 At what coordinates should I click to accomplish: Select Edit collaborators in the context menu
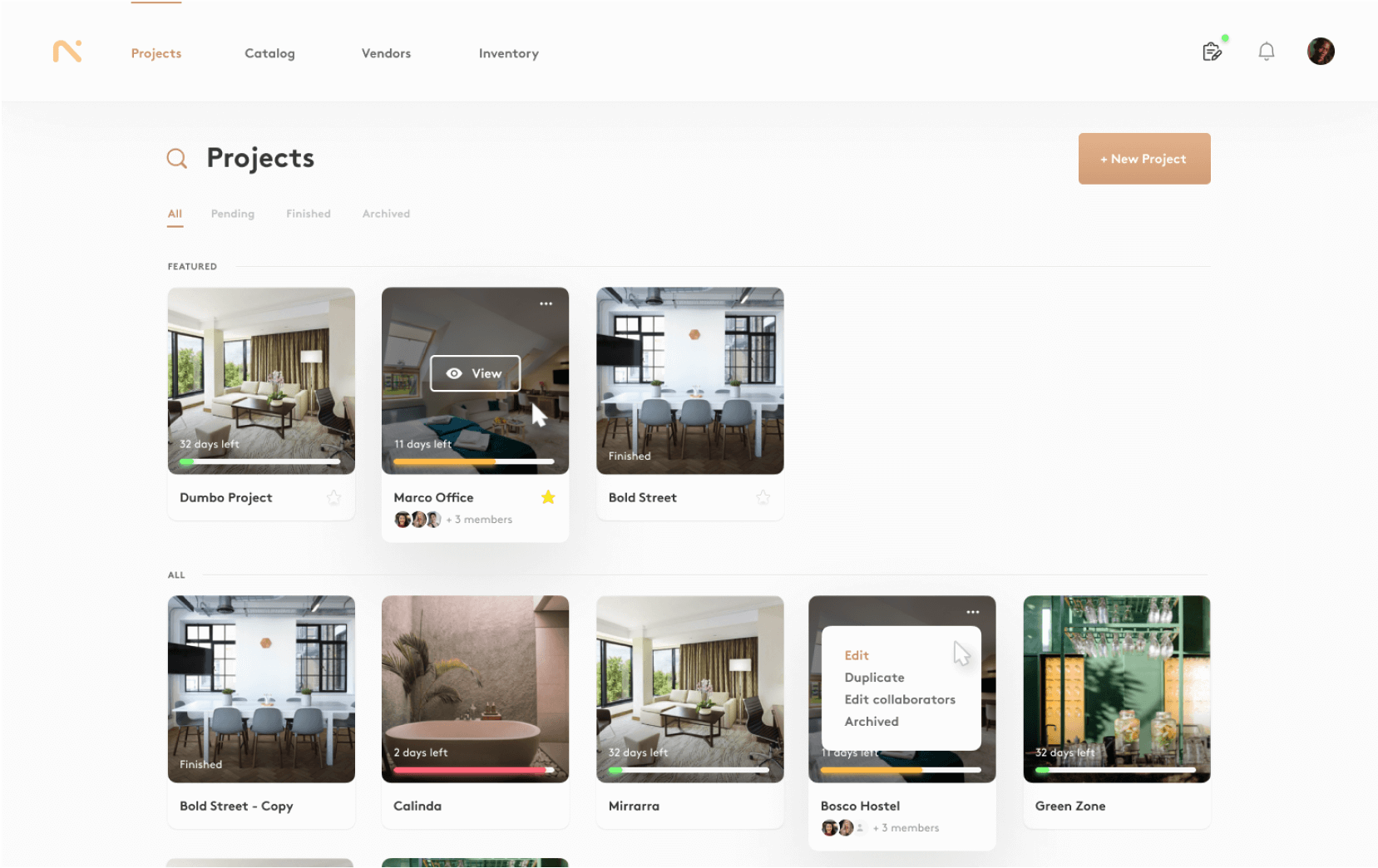point(900,700)
